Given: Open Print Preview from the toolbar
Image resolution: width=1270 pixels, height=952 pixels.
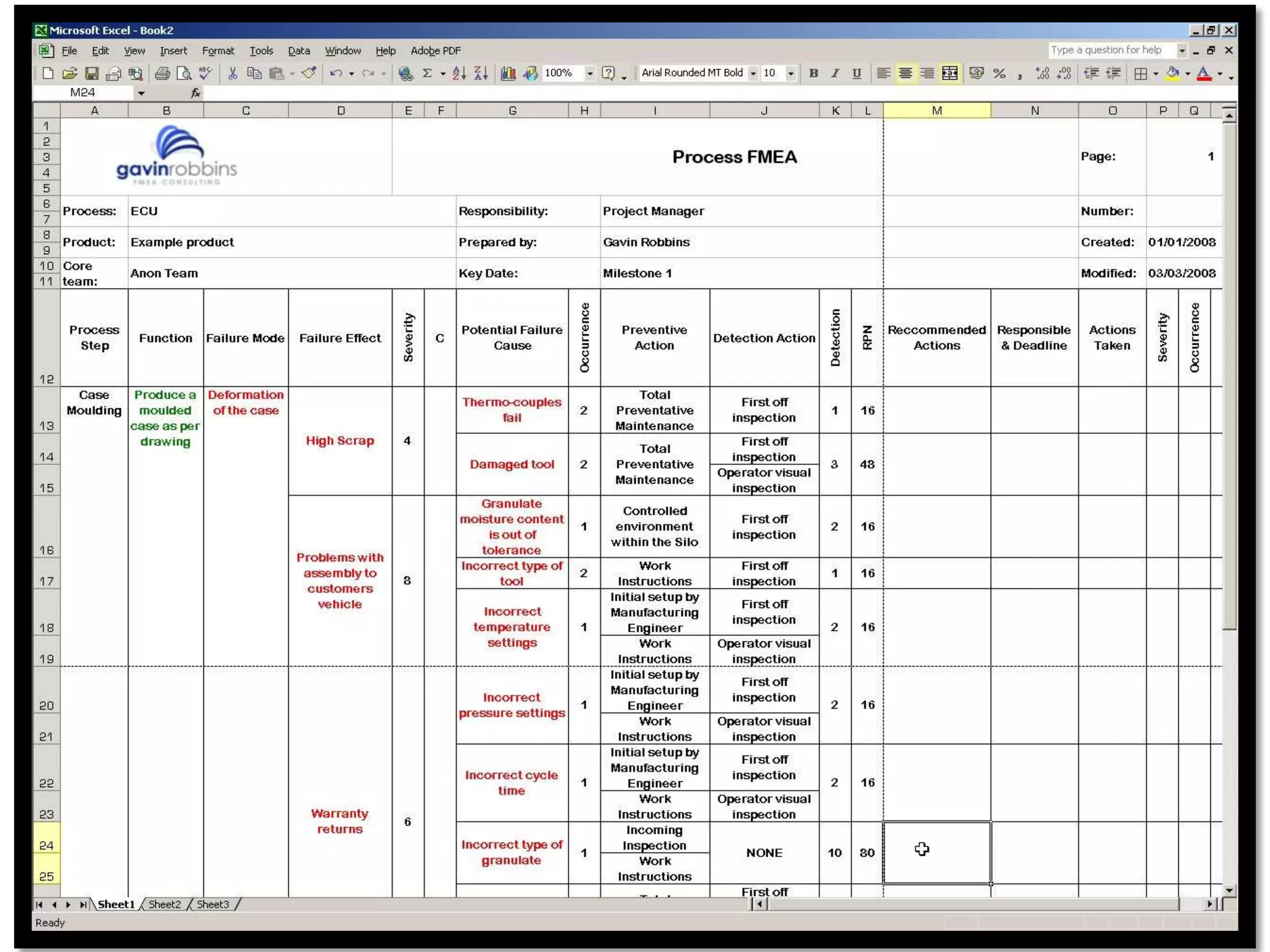Looking at the screenshot, I should 184,74.
